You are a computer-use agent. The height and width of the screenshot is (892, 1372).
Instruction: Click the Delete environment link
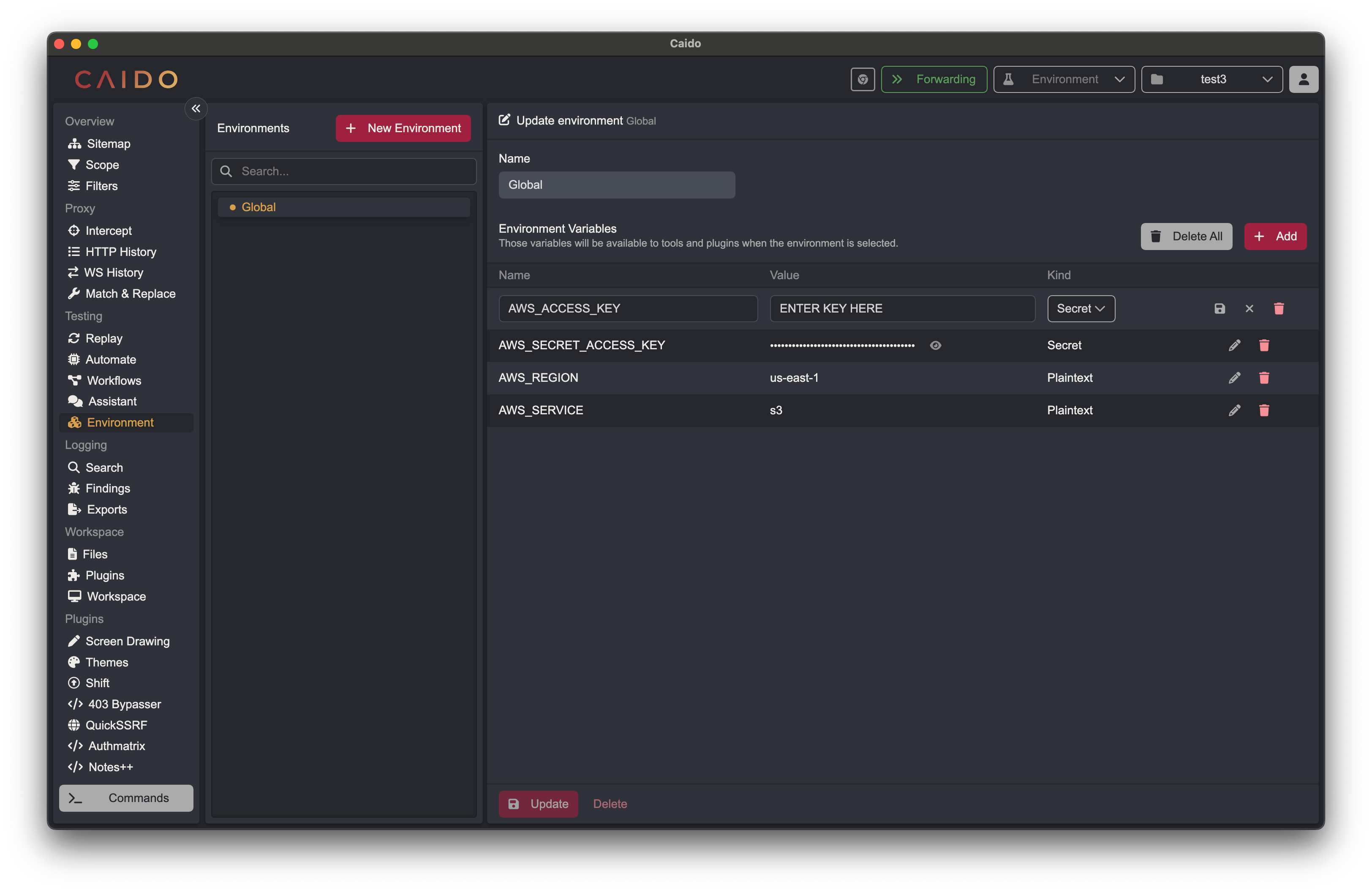coord(610,804)
